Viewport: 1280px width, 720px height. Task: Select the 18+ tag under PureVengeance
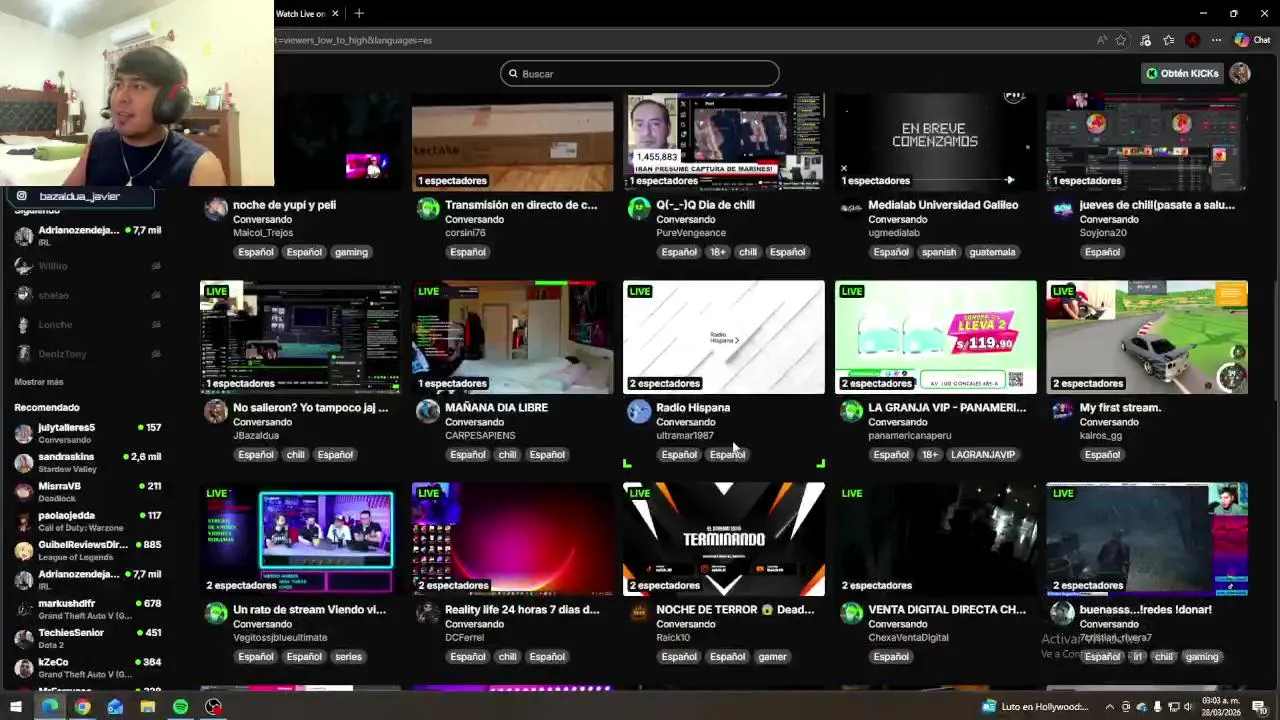click(718, 252)
